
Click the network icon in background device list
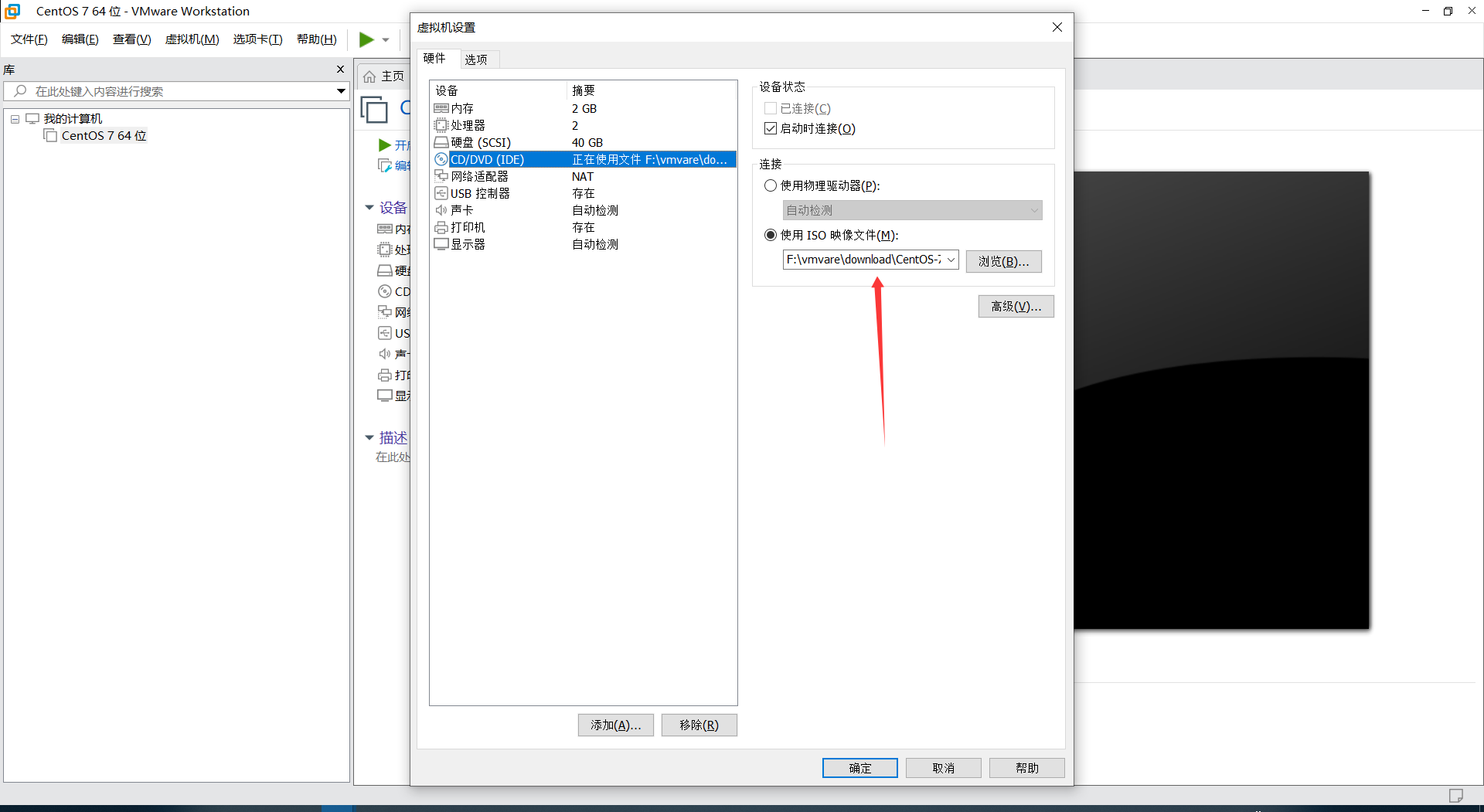(x=385, y=312)
